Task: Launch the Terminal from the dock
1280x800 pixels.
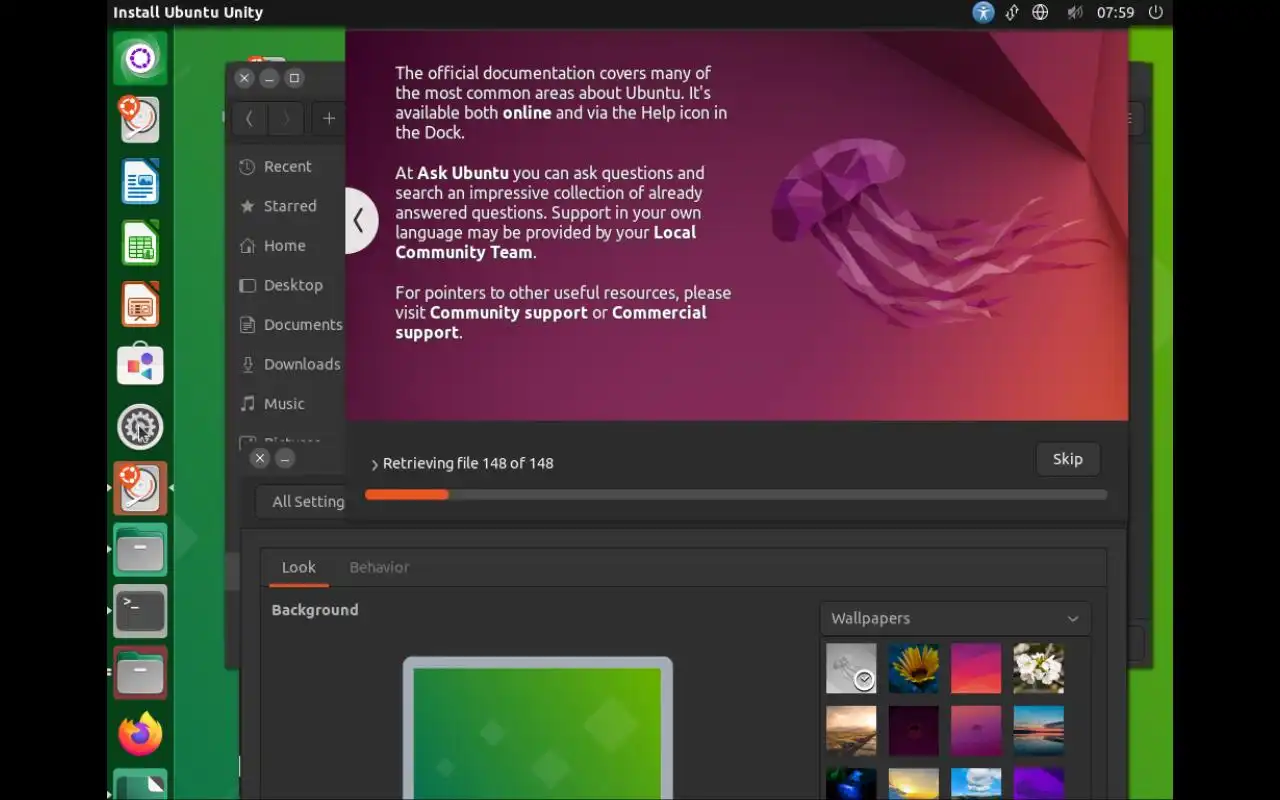Action: [140, 611]
